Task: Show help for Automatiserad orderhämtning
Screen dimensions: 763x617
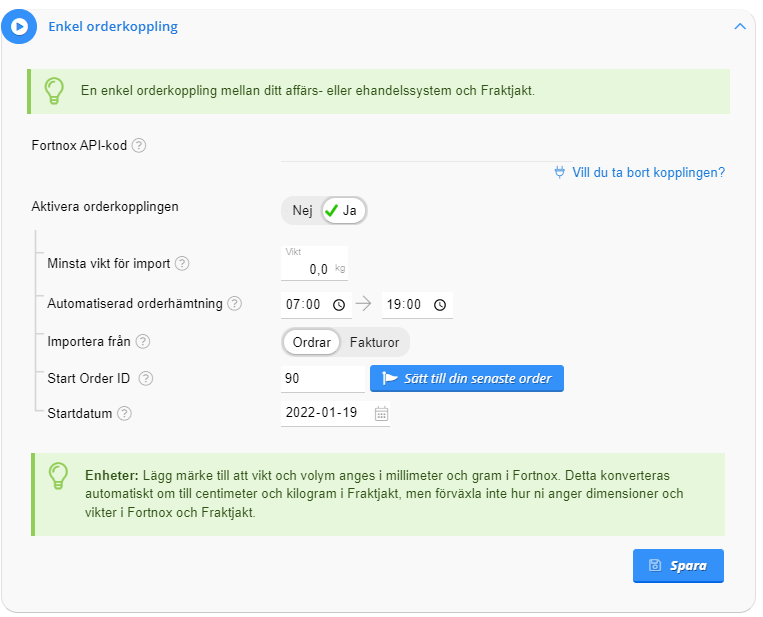Action: [235, 304]
